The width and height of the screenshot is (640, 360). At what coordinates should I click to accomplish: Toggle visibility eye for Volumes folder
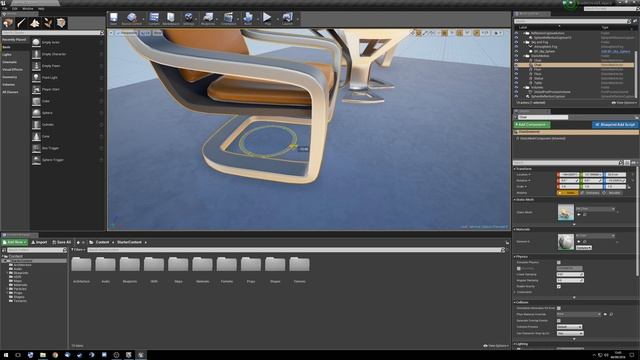pos(516,87)
